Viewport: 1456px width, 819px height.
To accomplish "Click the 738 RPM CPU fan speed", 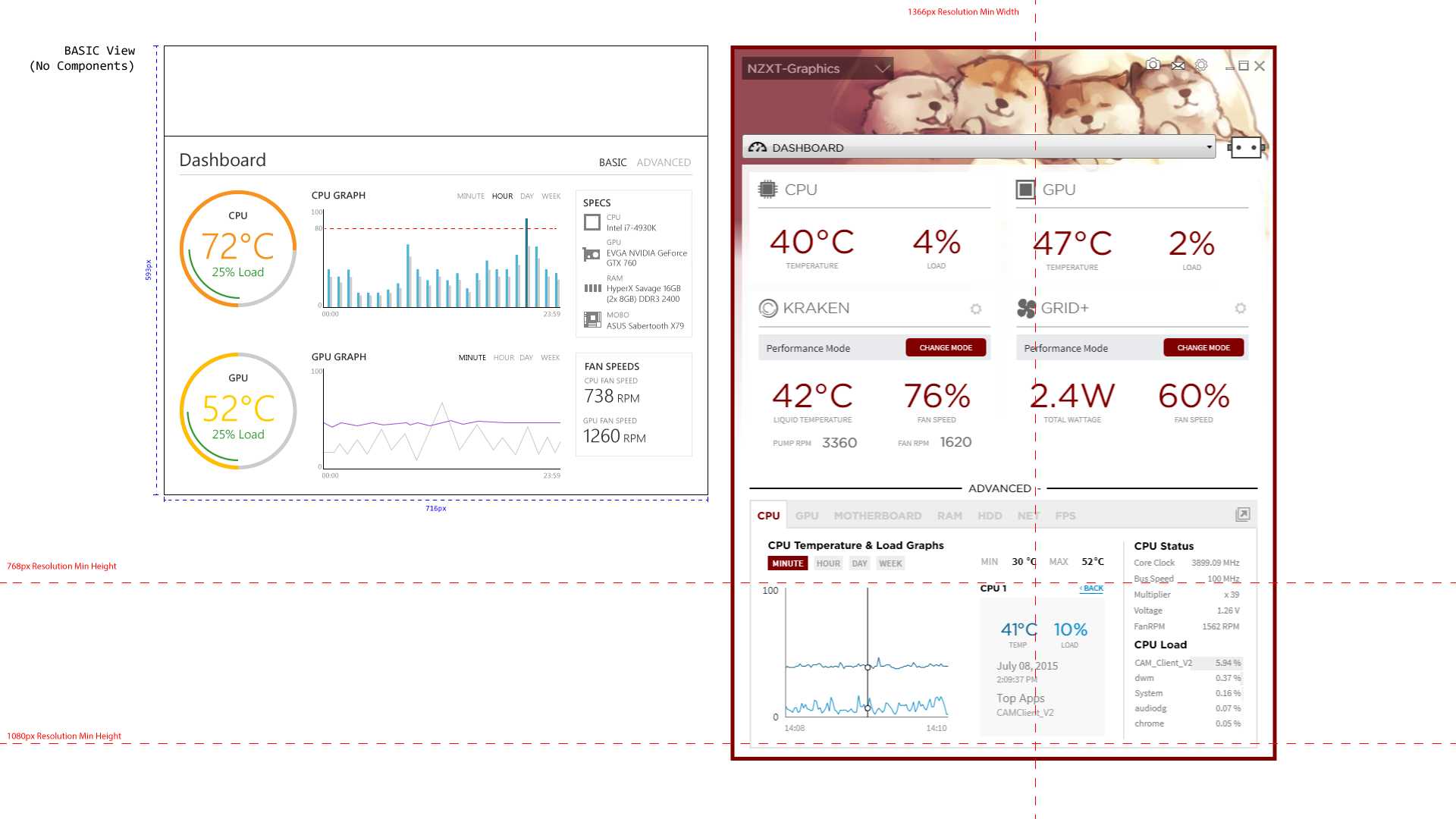I will coord(612,397).
